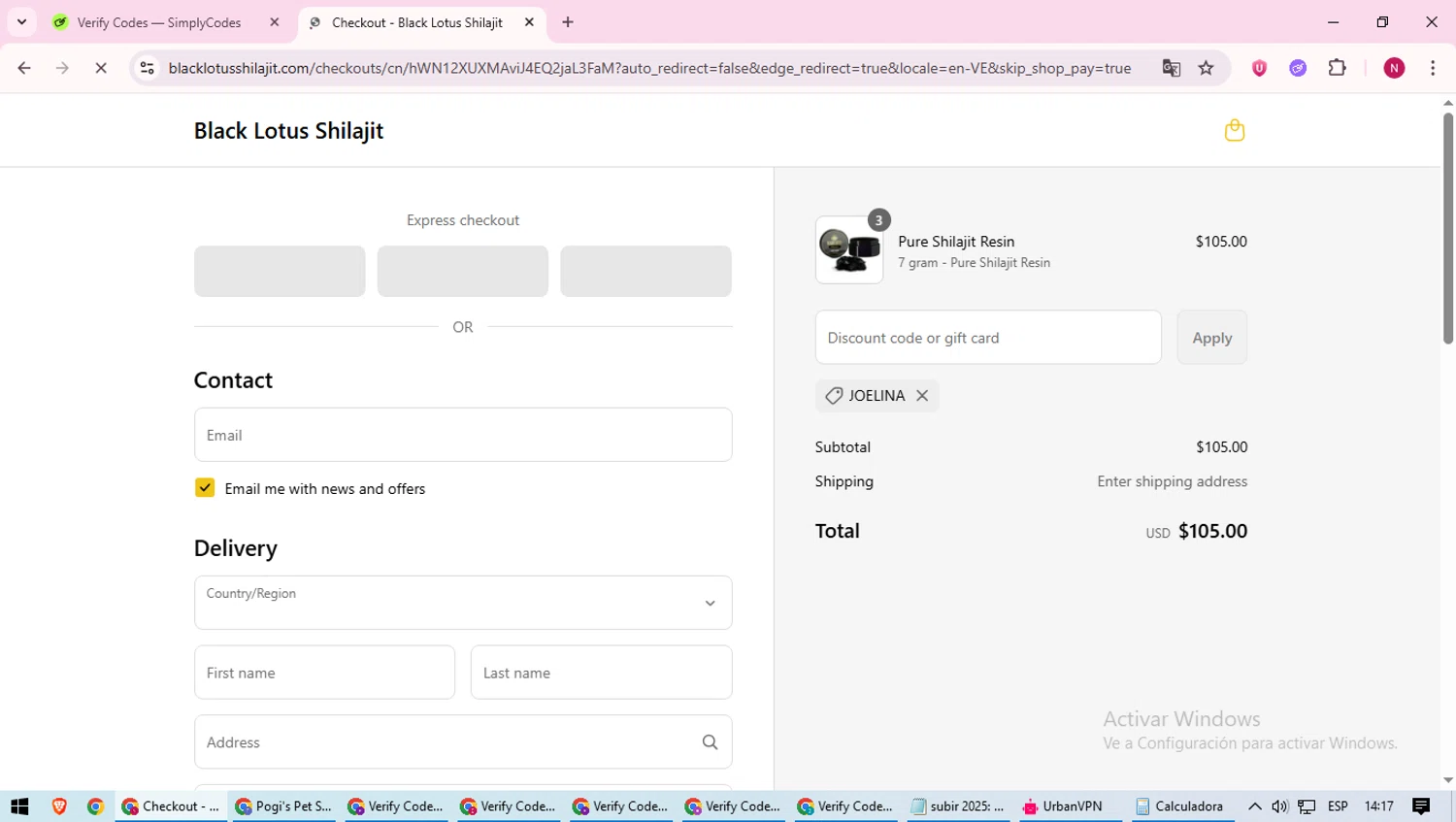Click the ESP language indicator
The height and width of the screenshot is (822, 1456).
(x=1338, y=806)
